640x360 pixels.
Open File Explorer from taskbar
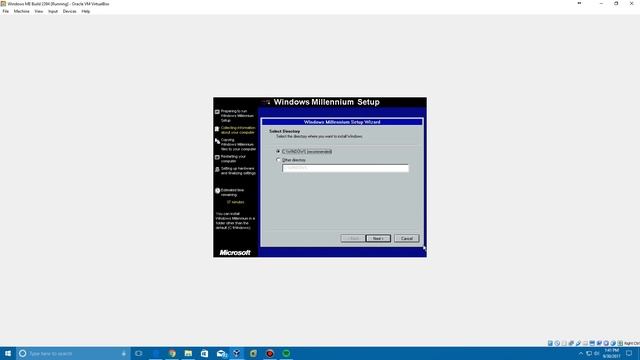(188, 353)
